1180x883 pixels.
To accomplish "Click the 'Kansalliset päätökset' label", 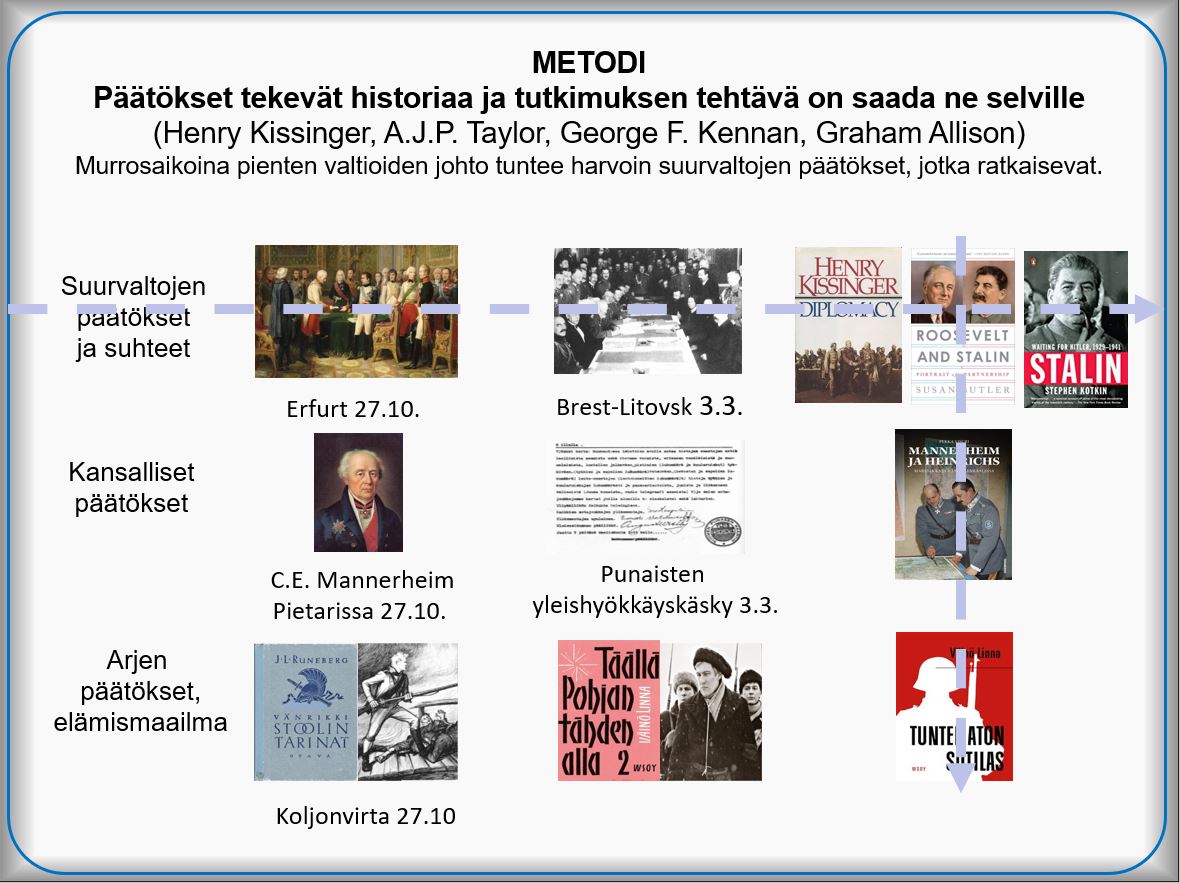I will pyautogui.click(x=132, y=487).
